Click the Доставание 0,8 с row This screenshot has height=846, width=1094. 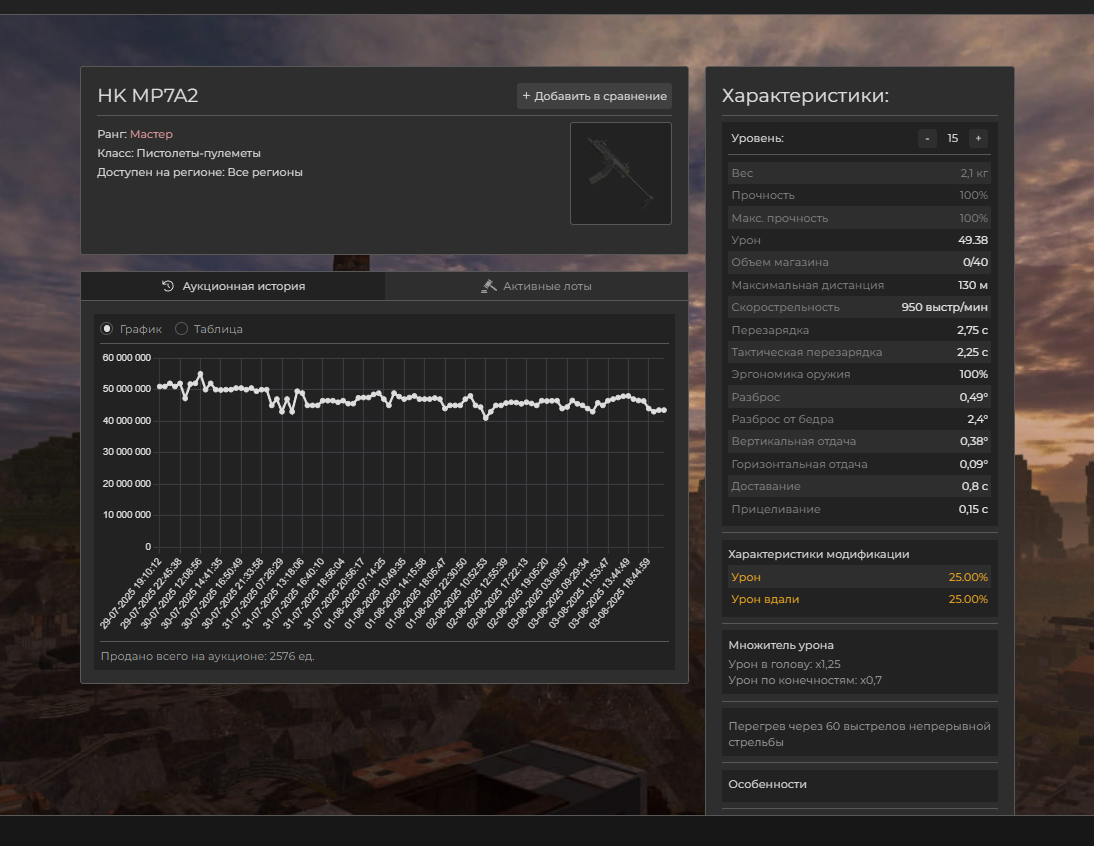860,486
